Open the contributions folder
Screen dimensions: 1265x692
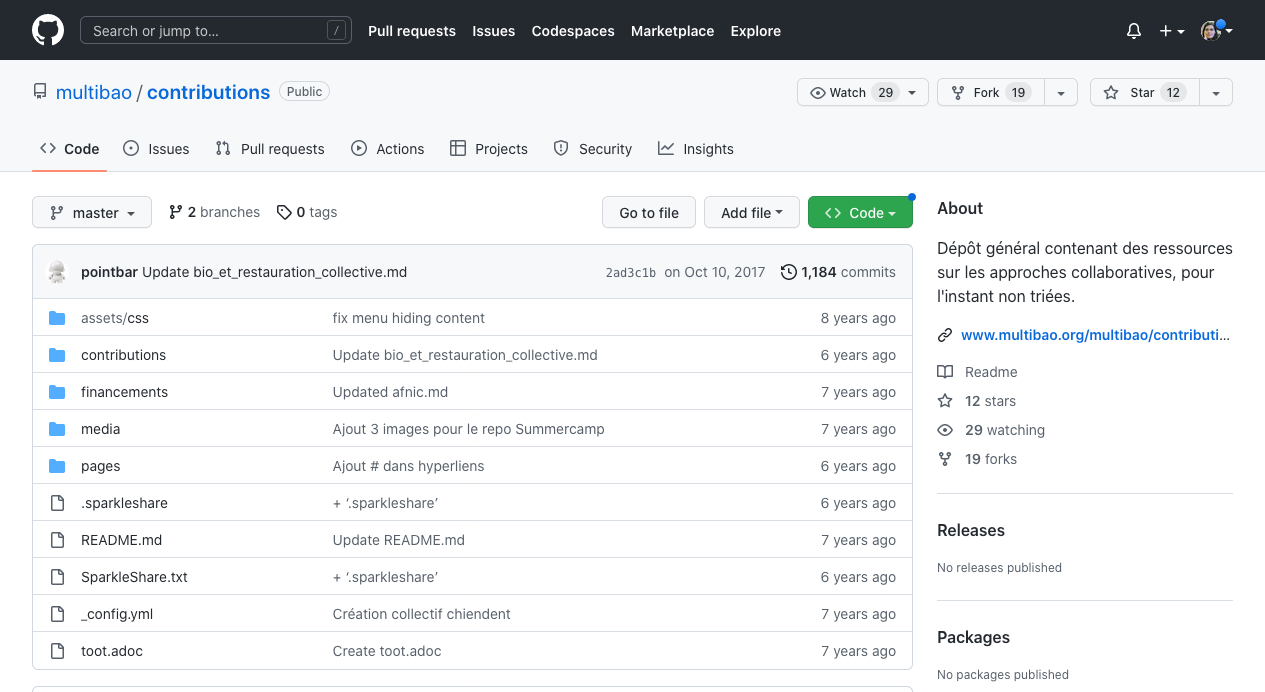pos(124,355)
